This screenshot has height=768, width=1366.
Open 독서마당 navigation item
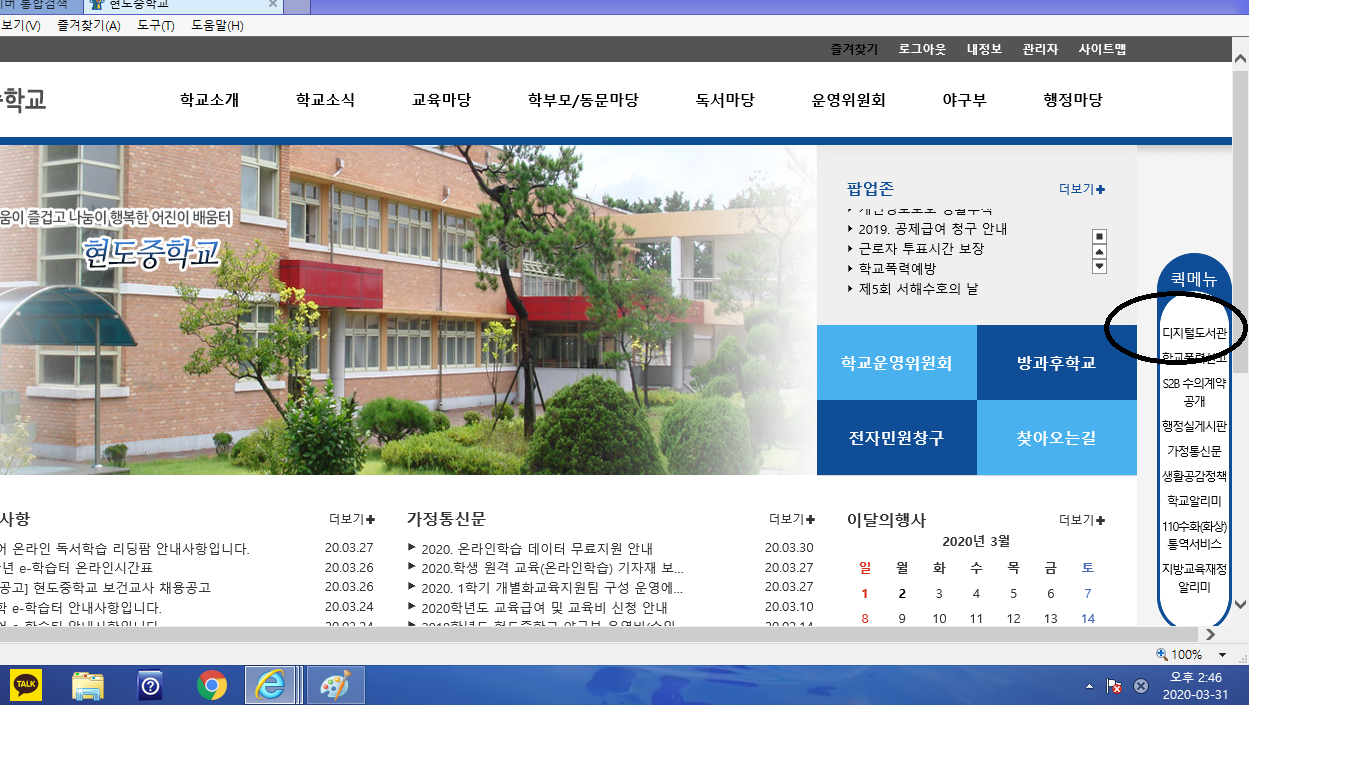[725, 100]
